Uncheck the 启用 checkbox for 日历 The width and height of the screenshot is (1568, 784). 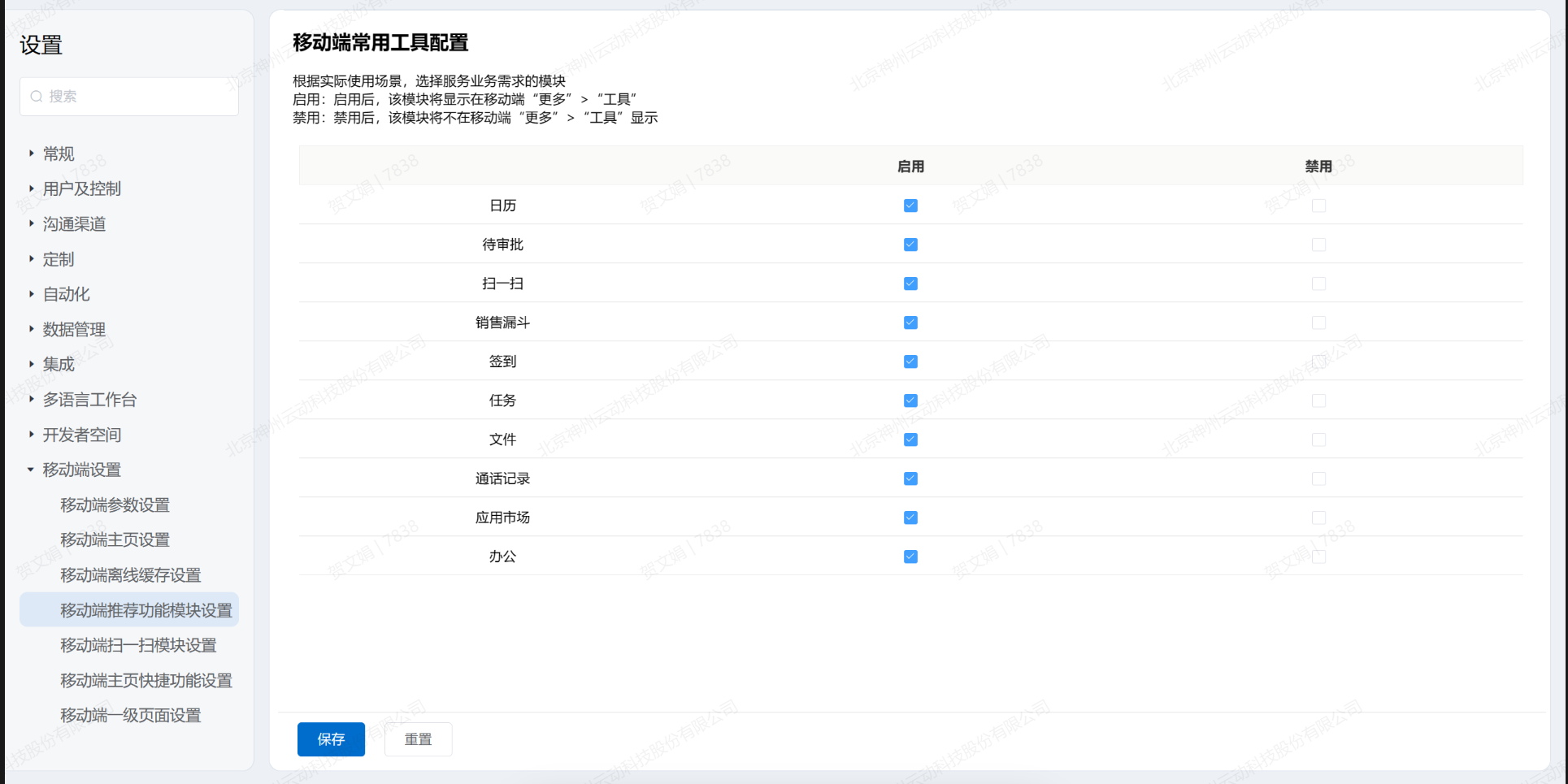point(910,206)
